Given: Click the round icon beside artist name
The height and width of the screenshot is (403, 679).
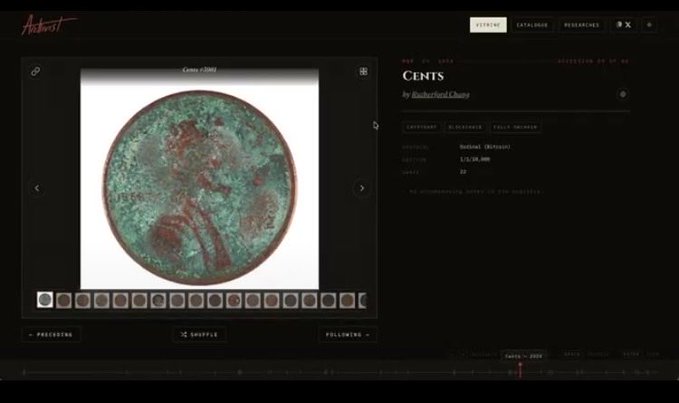Looking at the screenshot, I should coord(623,94).
